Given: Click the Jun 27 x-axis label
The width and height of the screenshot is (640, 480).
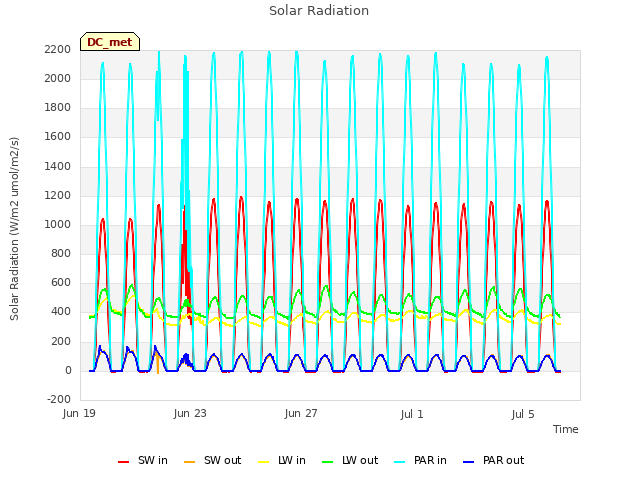Looking at the screenshot, I should coord(301,413).
